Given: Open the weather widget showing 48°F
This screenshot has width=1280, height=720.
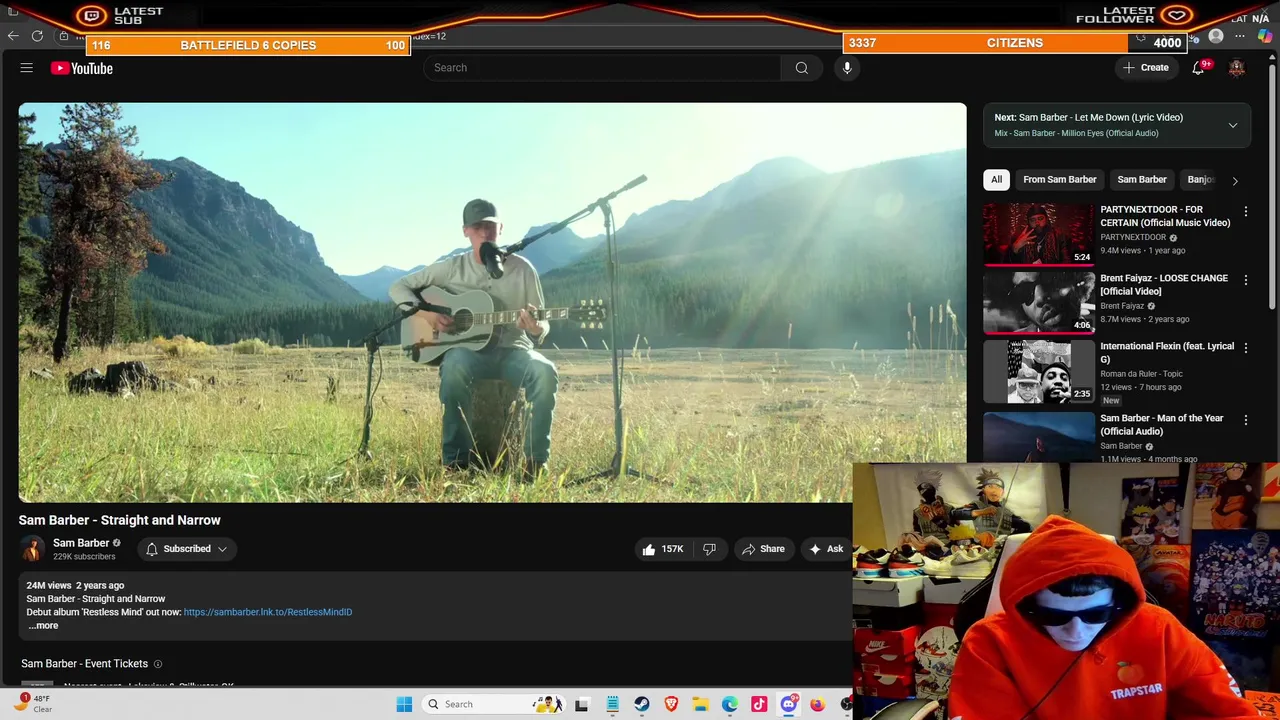Looking at the screenshot, I should click(33, 703).
